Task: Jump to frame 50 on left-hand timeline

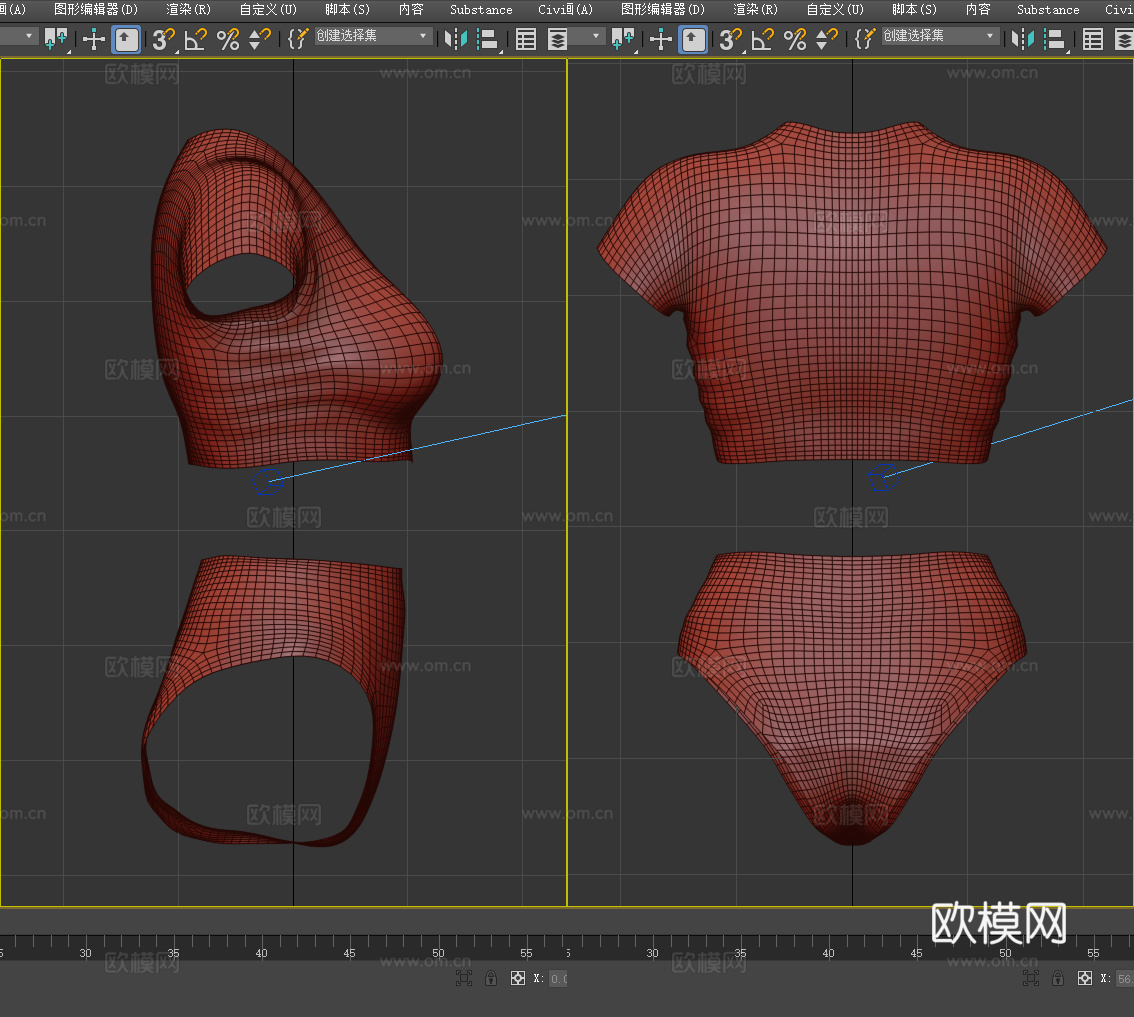Action: [438, 953]
